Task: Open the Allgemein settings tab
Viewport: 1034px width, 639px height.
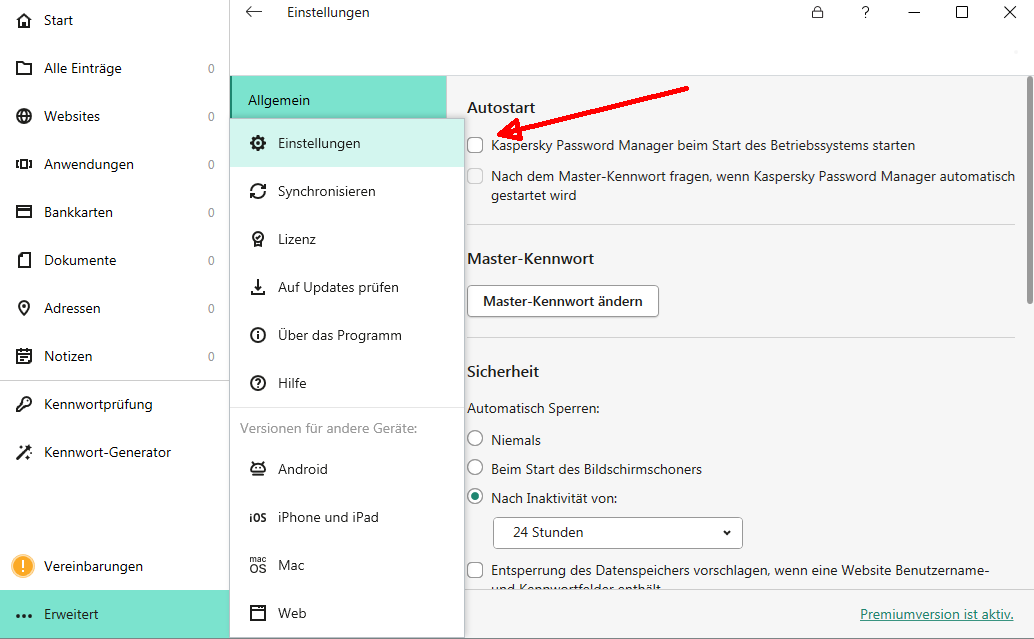Action: point(338,98)
